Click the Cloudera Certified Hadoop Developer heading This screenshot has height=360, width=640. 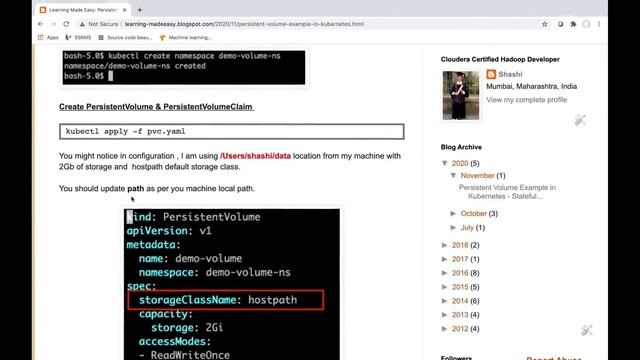click(500, 59)
